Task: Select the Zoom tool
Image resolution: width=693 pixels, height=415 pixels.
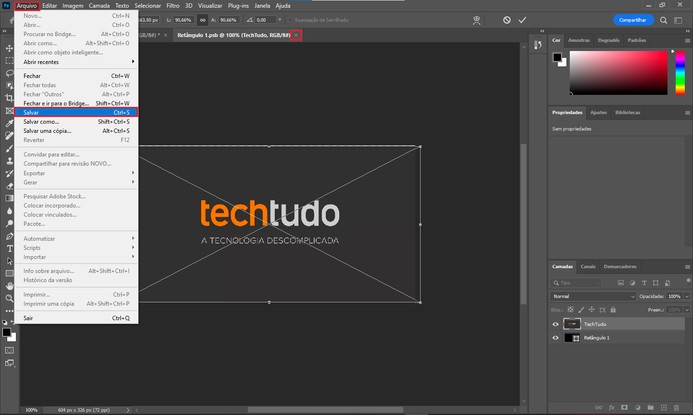Action: coord(9,298)
